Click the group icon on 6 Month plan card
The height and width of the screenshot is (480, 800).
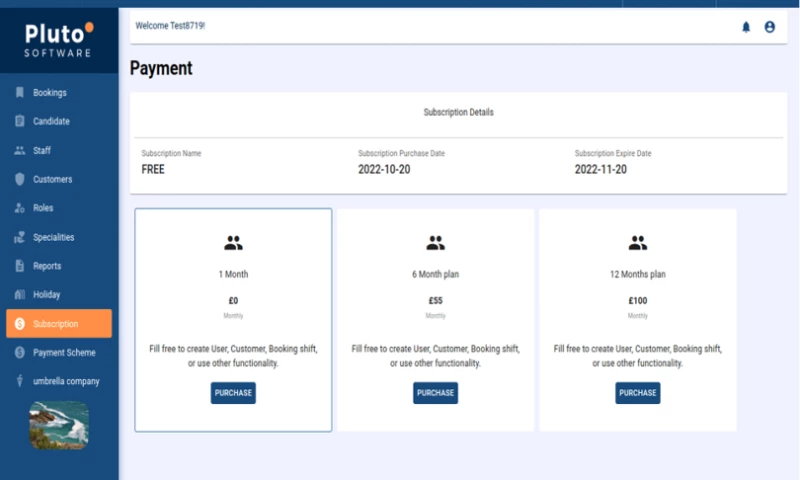[x=435, y=243]
